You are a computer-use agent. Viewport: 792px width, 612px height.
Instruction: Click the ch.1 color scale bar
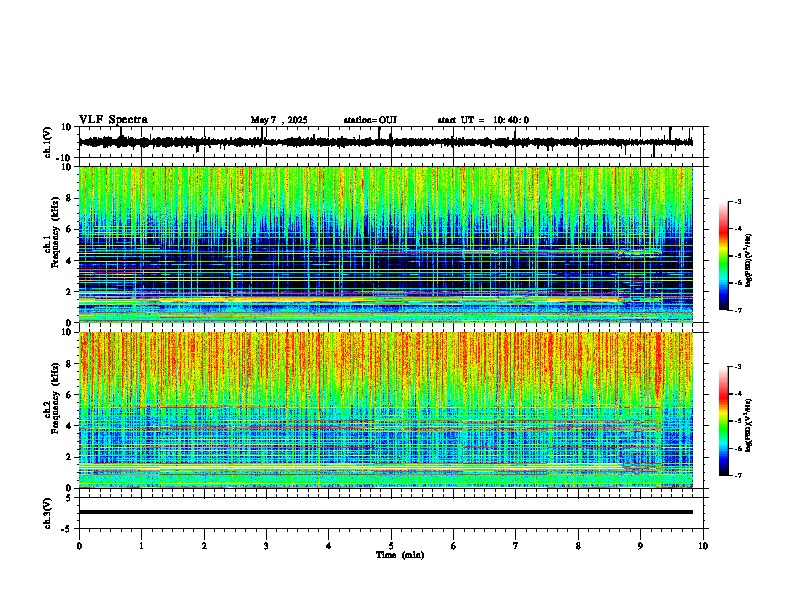click(724, 256)
